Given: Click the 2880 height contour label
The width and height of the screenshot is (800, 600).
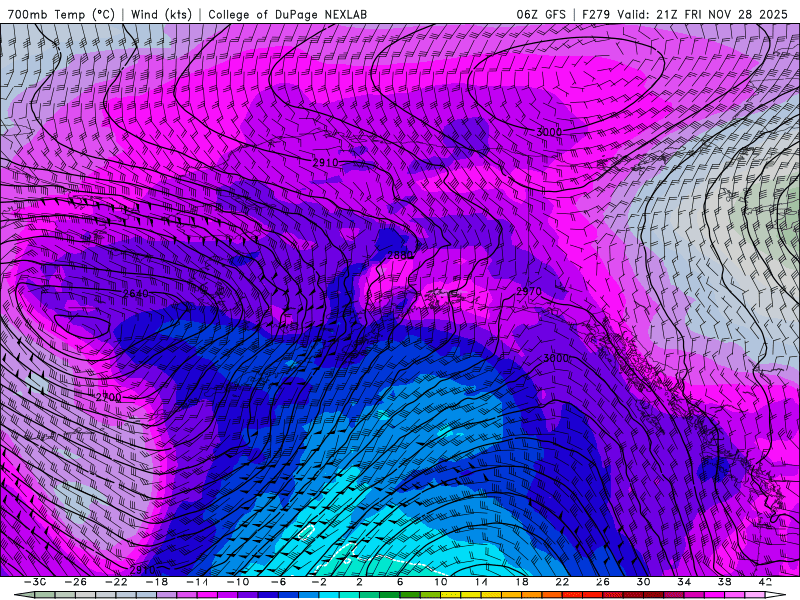Looking at the screenshot, I should 399,255.
